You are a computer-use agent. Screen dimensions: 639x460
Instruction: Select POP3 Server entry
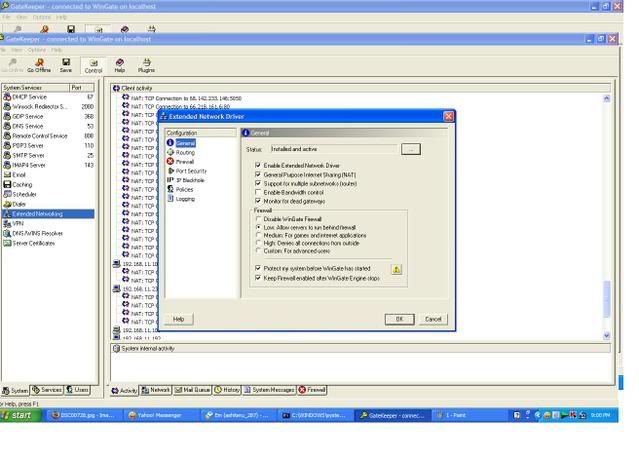click(48, 146)
